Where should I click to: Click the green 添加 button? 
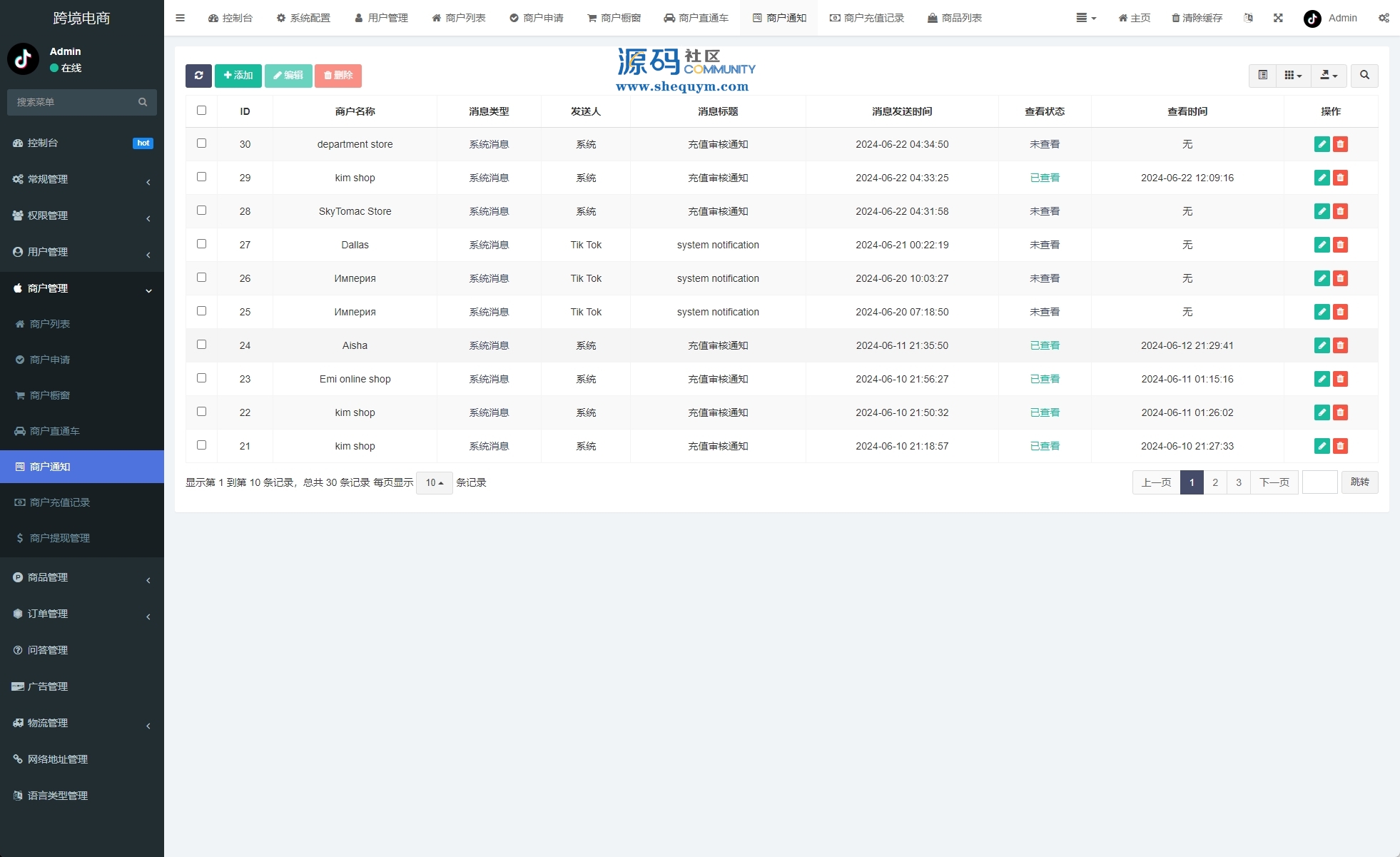(x=238, y=76)
